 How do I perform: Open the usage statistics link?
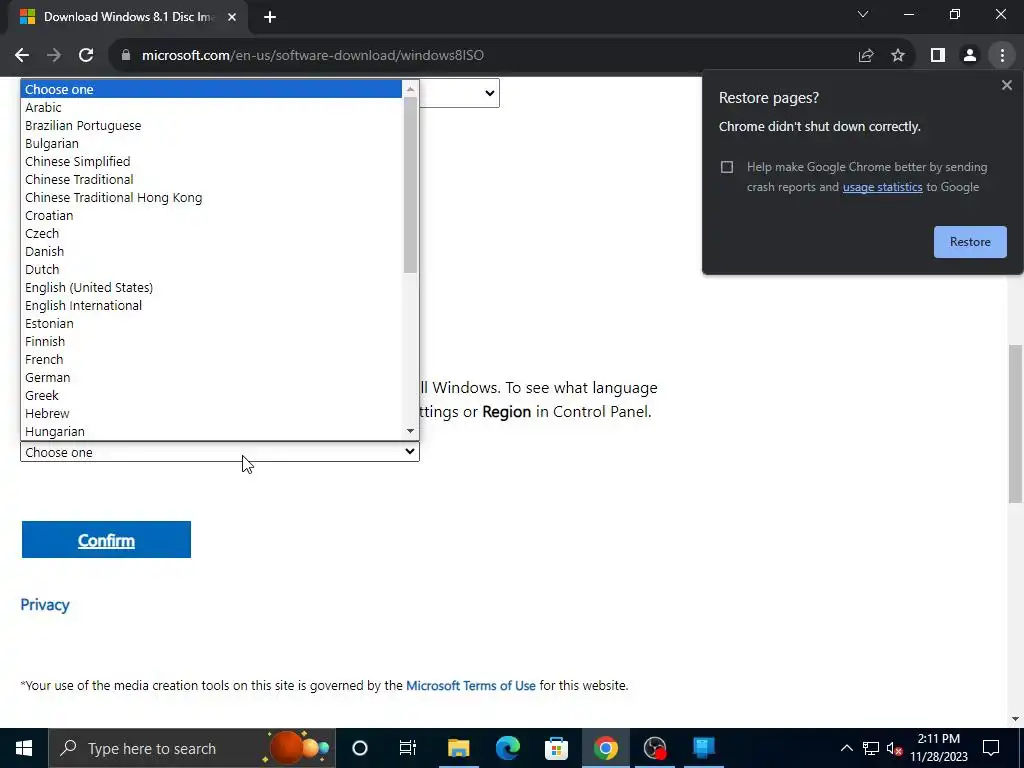[x=882, y=187]
